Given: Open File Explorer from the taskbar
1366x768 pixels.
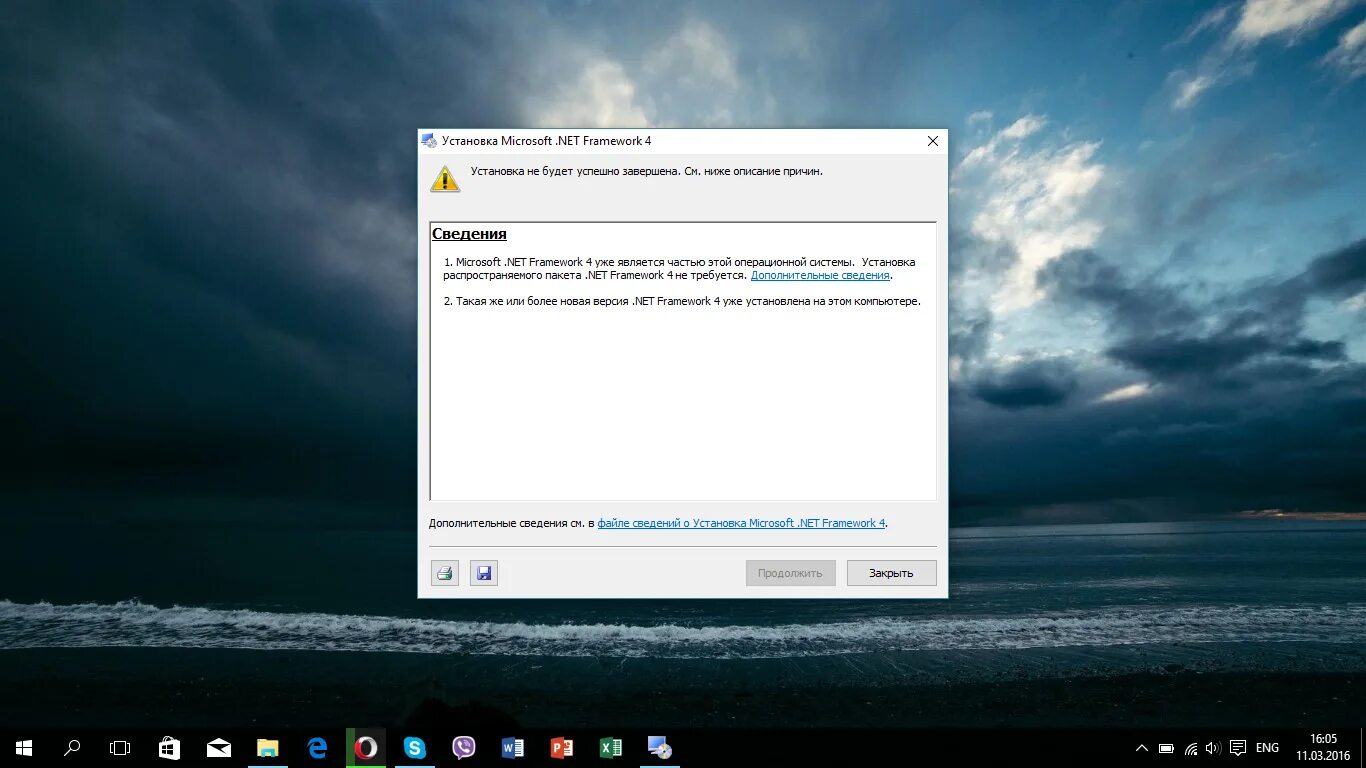Looking at the screenshot, I should pos(268,748).
